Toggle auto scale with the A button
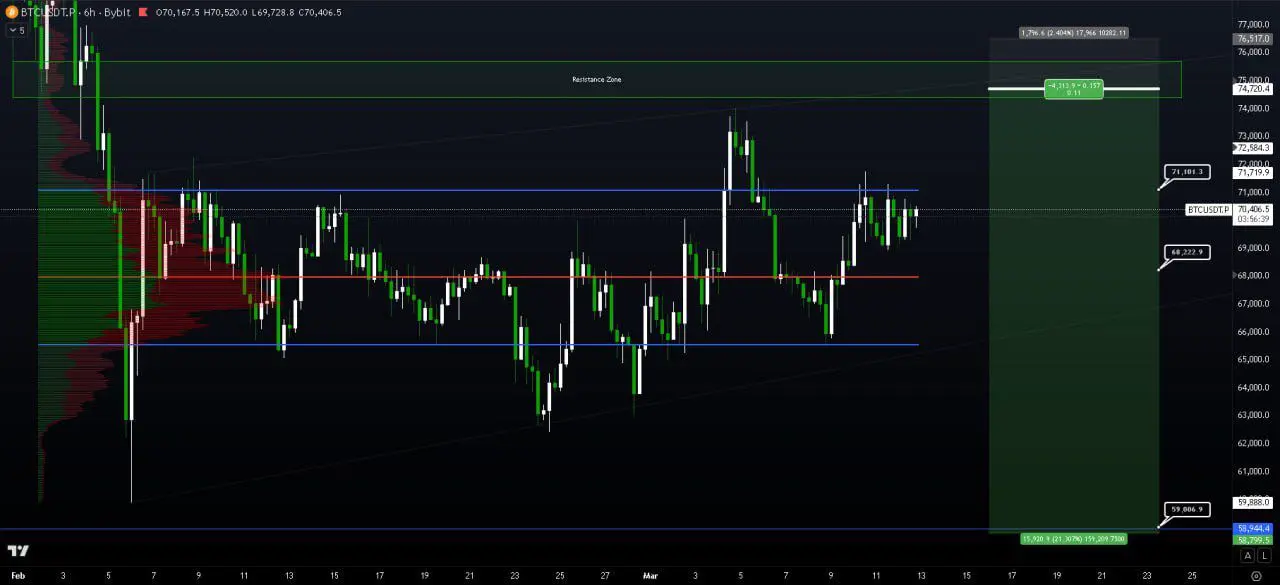 [1247, 555]
